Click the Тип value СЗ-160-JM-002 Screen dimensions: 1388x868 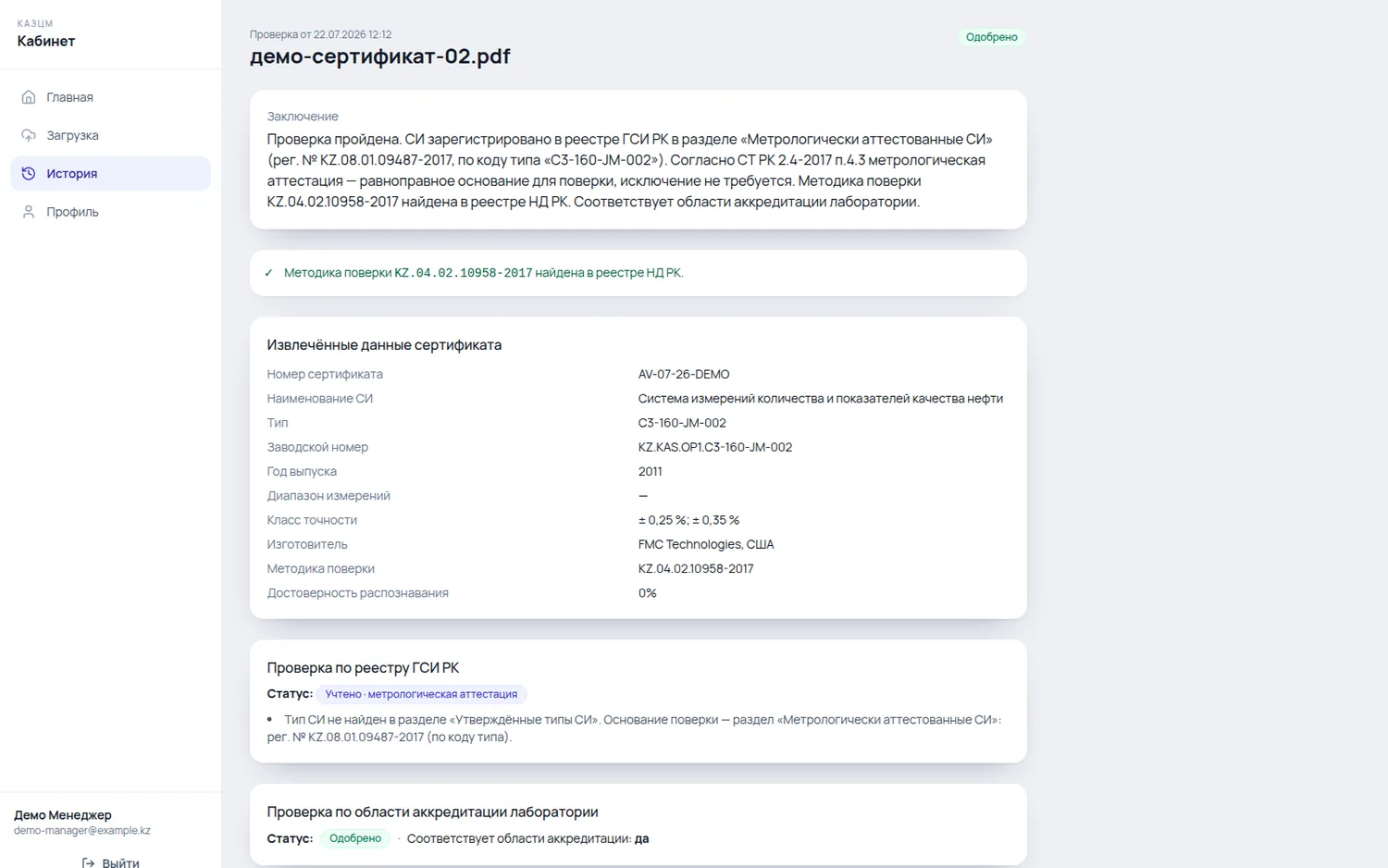(682, 423)
